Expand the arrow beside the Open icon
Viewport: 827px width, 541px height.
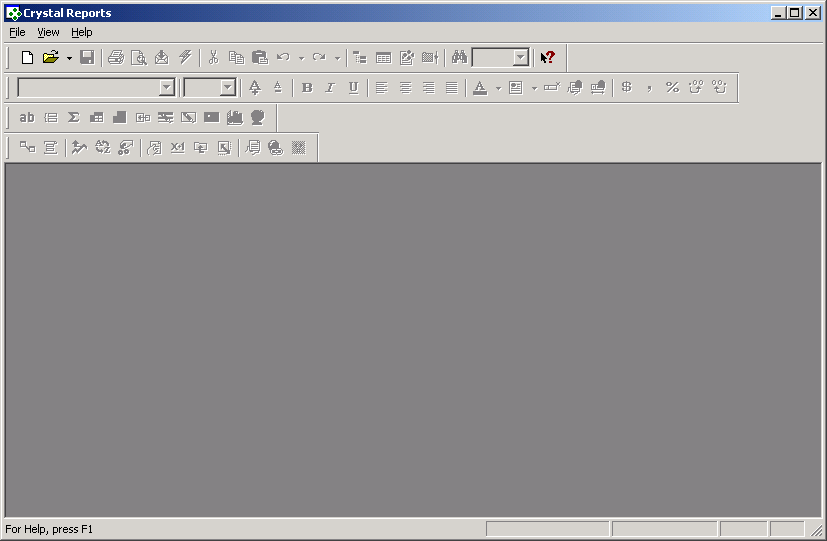pyautogui.click(x=69, y=58)
